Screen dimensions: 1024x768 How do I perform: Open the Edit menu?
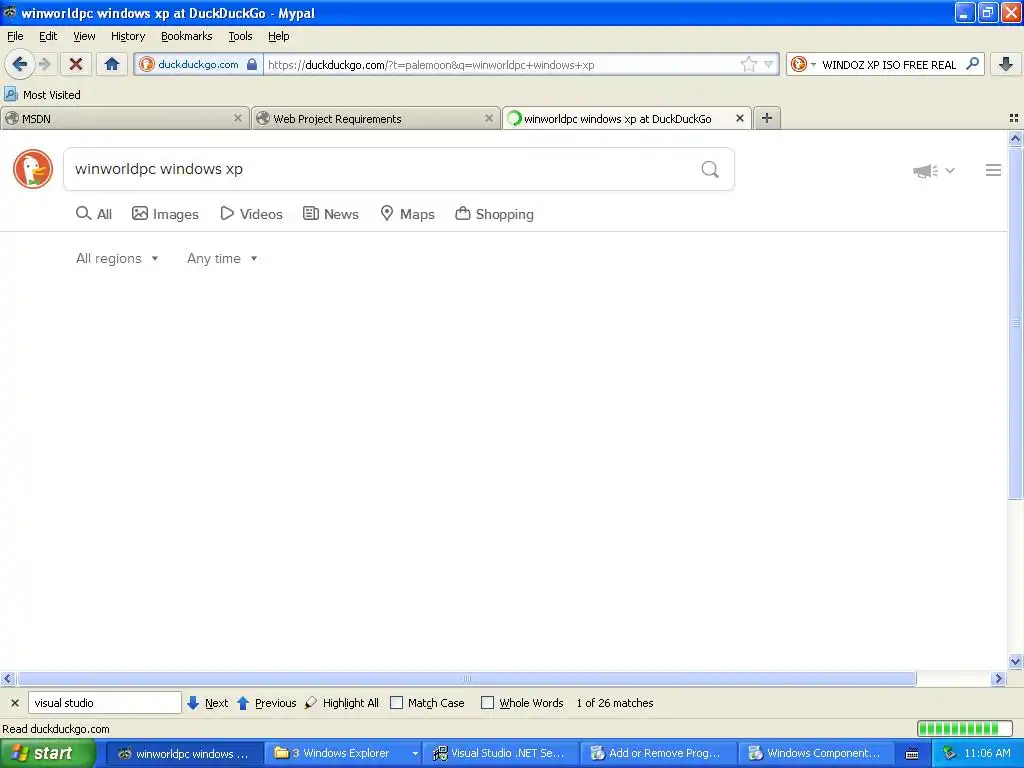tap(48, 36)
